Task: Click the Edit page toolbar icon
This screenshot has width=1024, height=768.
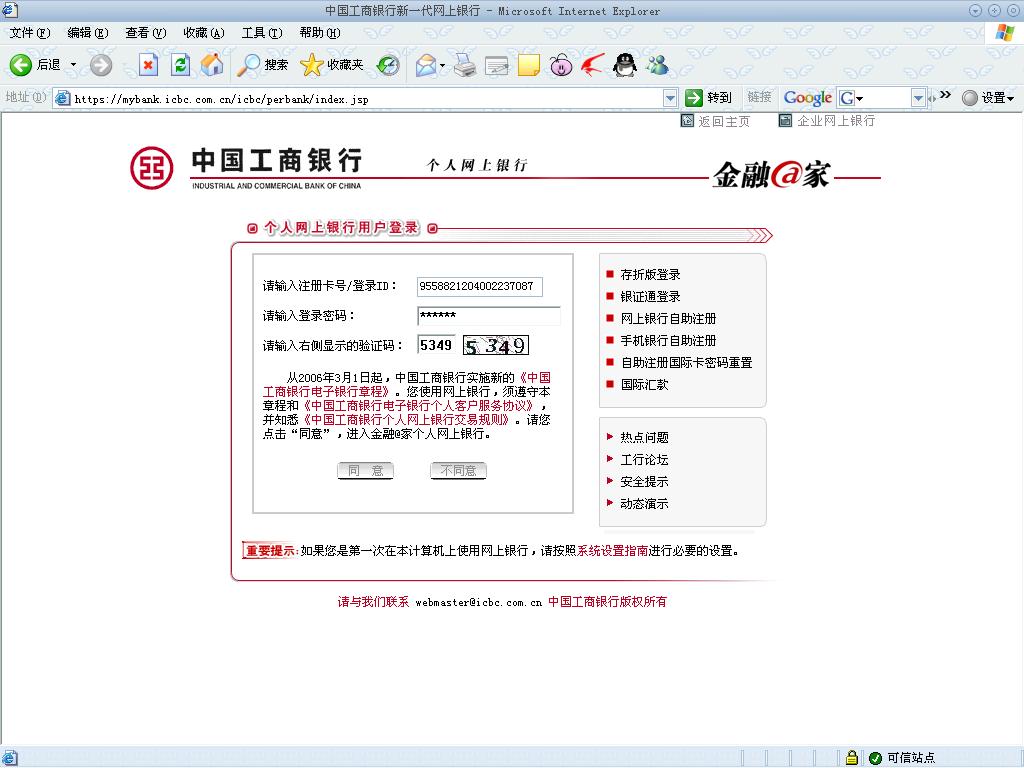Action: pos(496,65)
